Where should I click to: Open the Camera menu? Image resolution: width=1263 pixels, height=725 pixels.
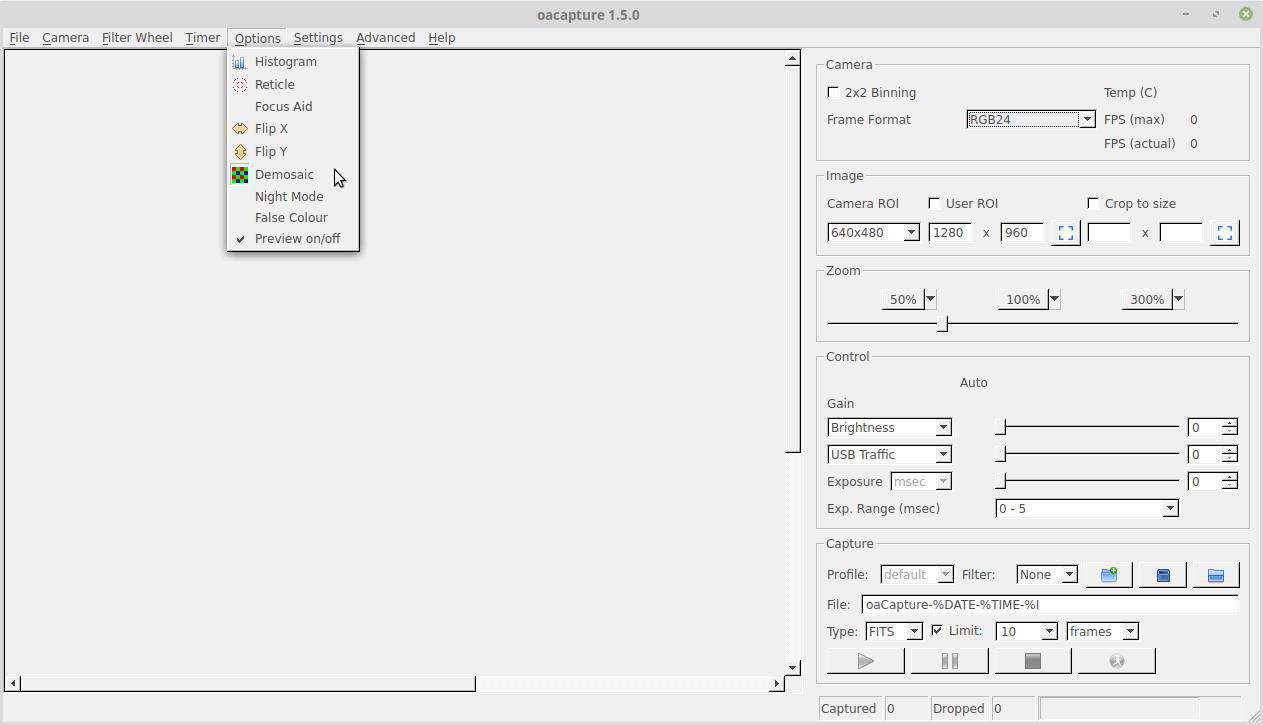pyautogui.click(x=66, y=38)
